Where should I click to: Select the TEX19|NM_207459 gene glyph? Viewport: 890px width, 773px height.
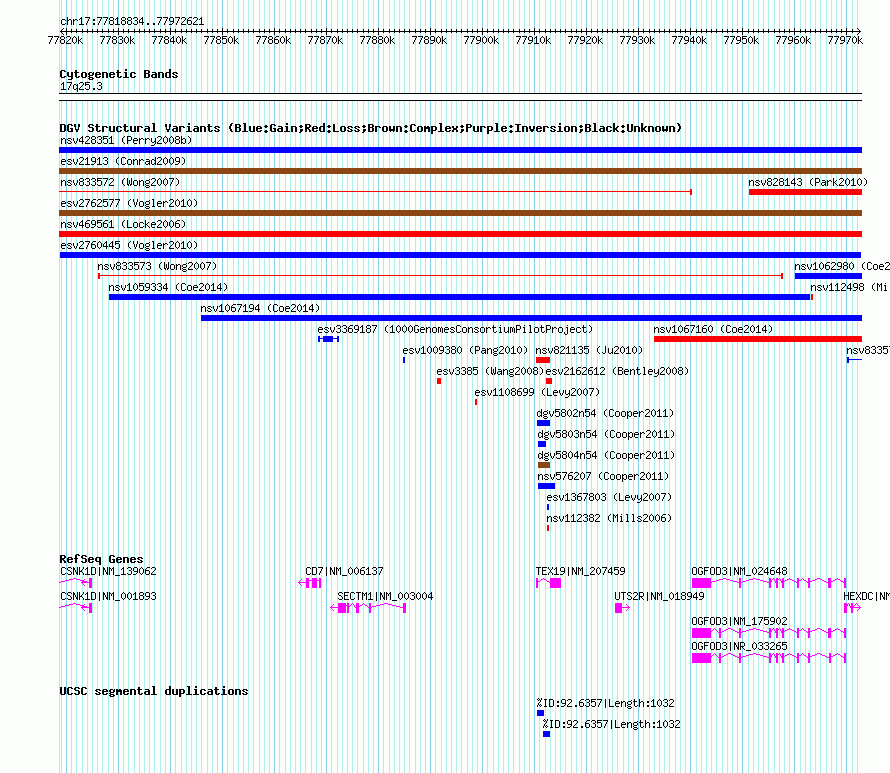548,583
